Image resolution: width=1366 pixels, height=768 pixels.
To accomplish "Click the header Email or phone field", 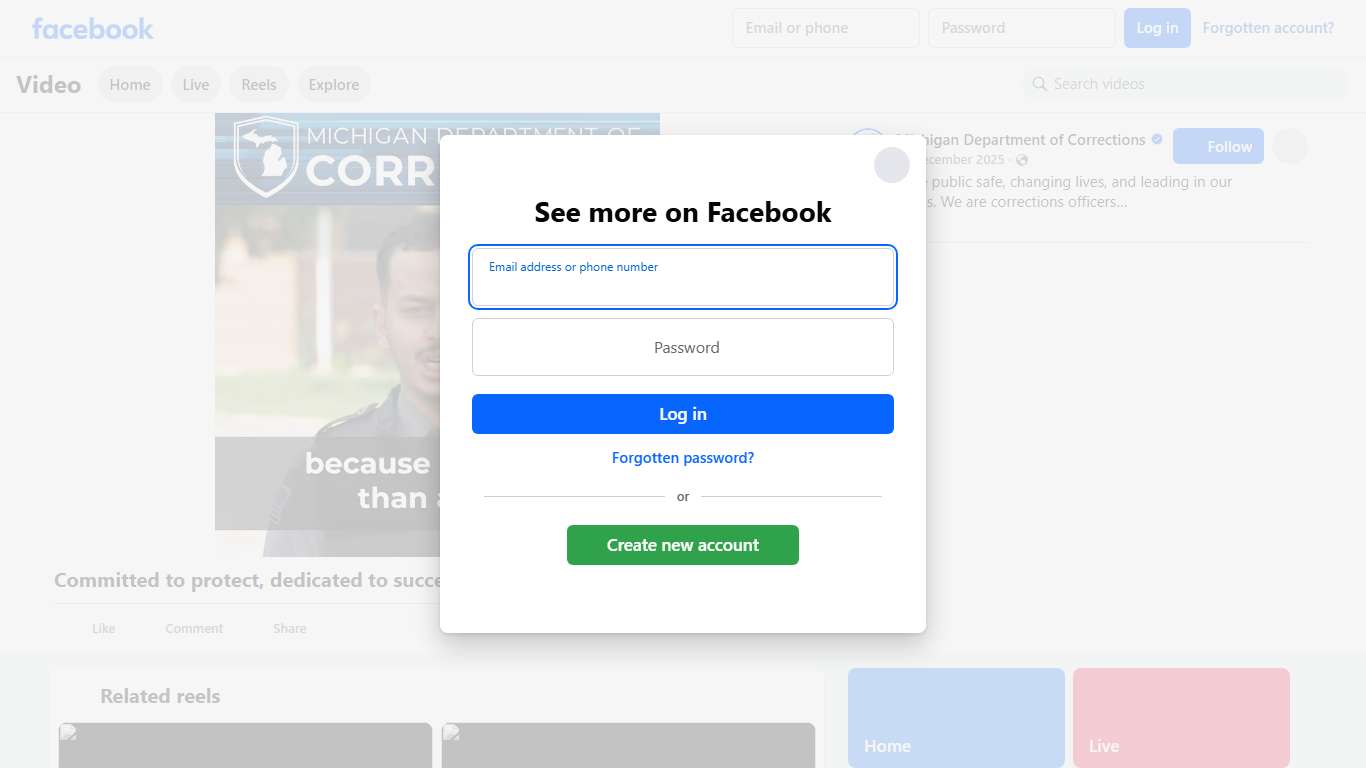I will [826, 28].
